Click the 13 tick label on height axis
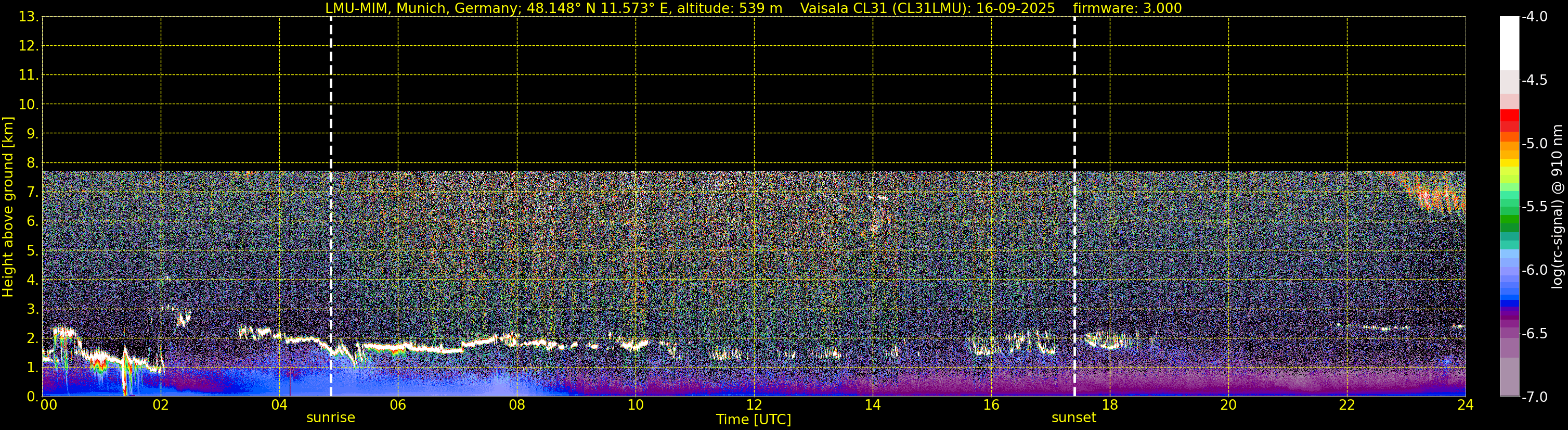Screen dimensions: 1568x430 point(27,17)
